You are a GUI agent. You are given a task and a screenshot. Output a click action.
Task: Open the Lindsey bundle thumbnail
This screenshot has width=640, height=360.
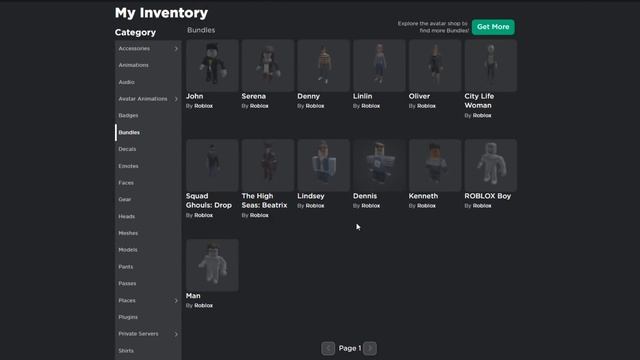click(x=324, y=165)
